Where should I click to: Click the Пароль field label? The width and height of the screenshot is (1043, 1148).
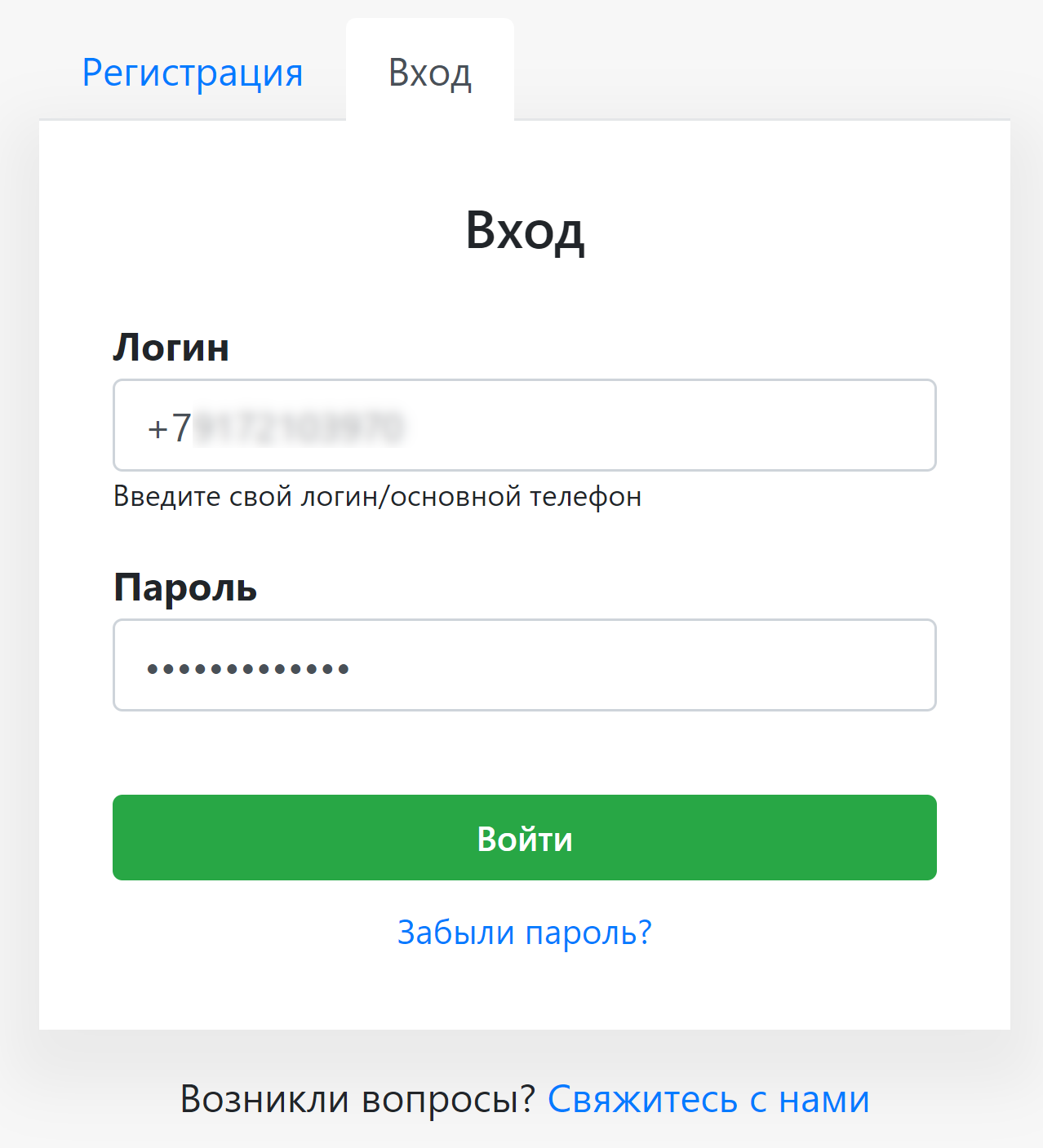[185, 587]
